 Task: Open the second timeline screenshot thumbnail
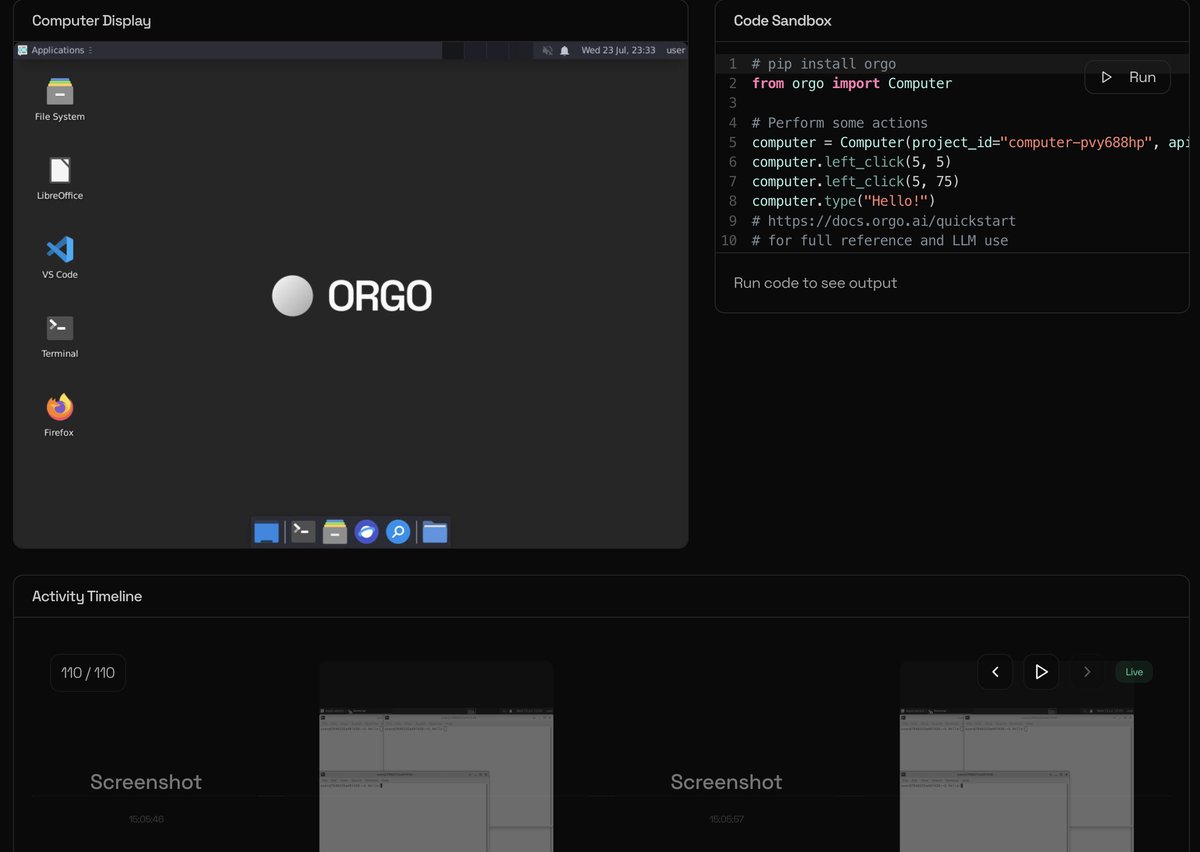(1016, 756)
